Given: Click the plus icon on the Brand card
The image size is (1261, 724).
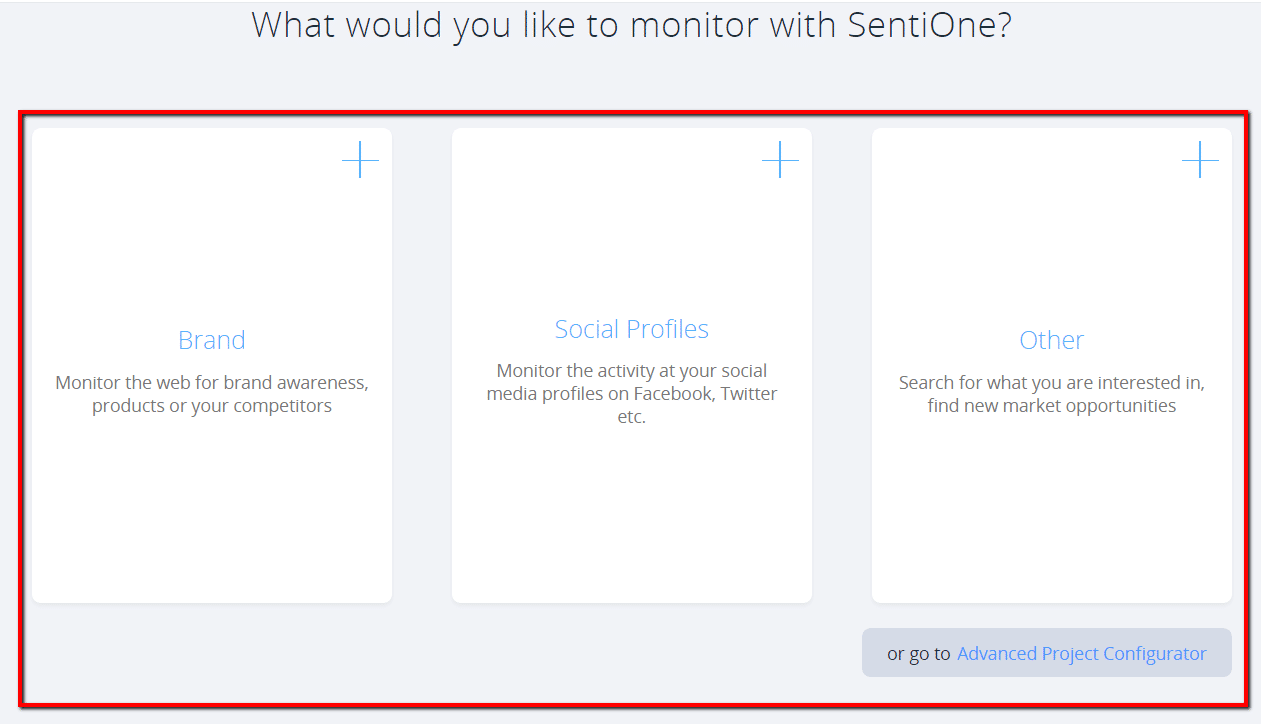Looking at the screenshot, I should pyautogui.click(x=360, y=160).
